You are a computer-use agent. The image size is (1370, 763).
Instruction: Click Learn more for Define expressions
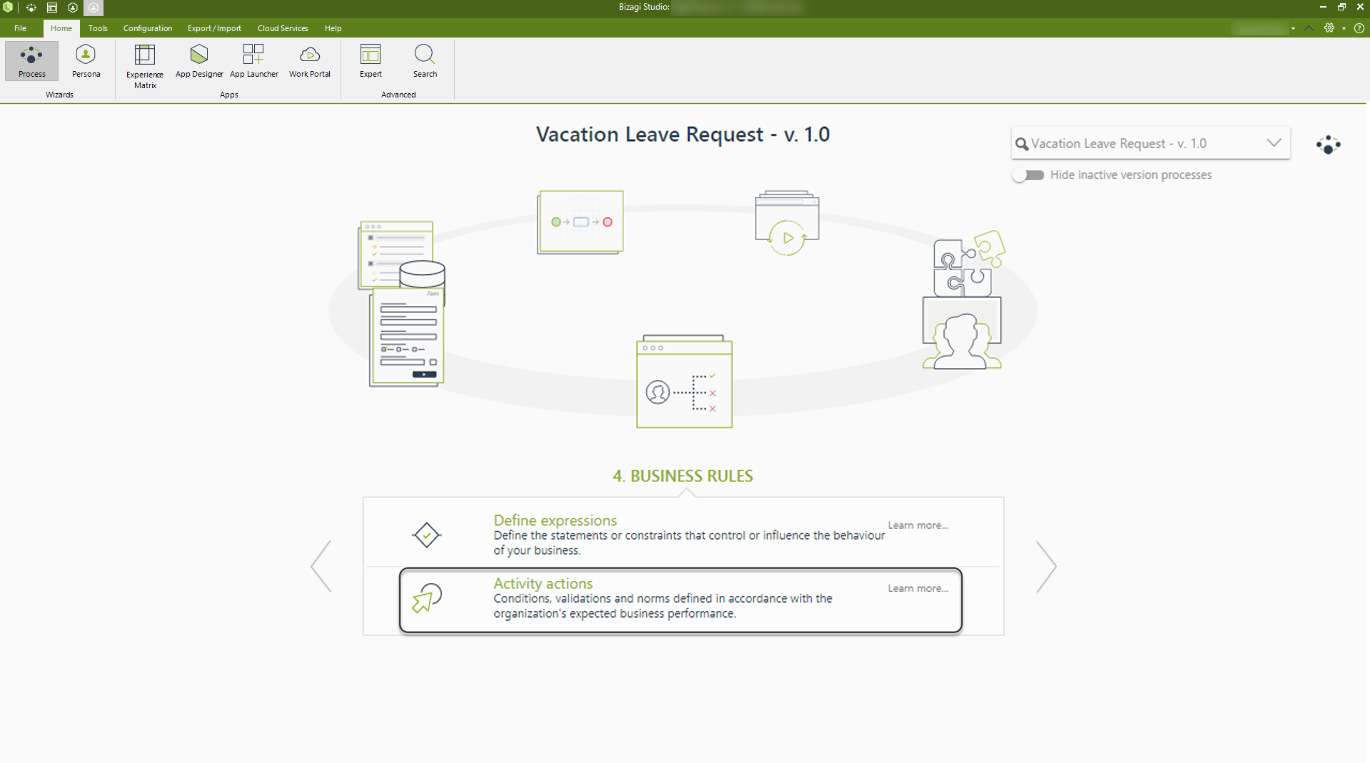[x=918, y=525]
